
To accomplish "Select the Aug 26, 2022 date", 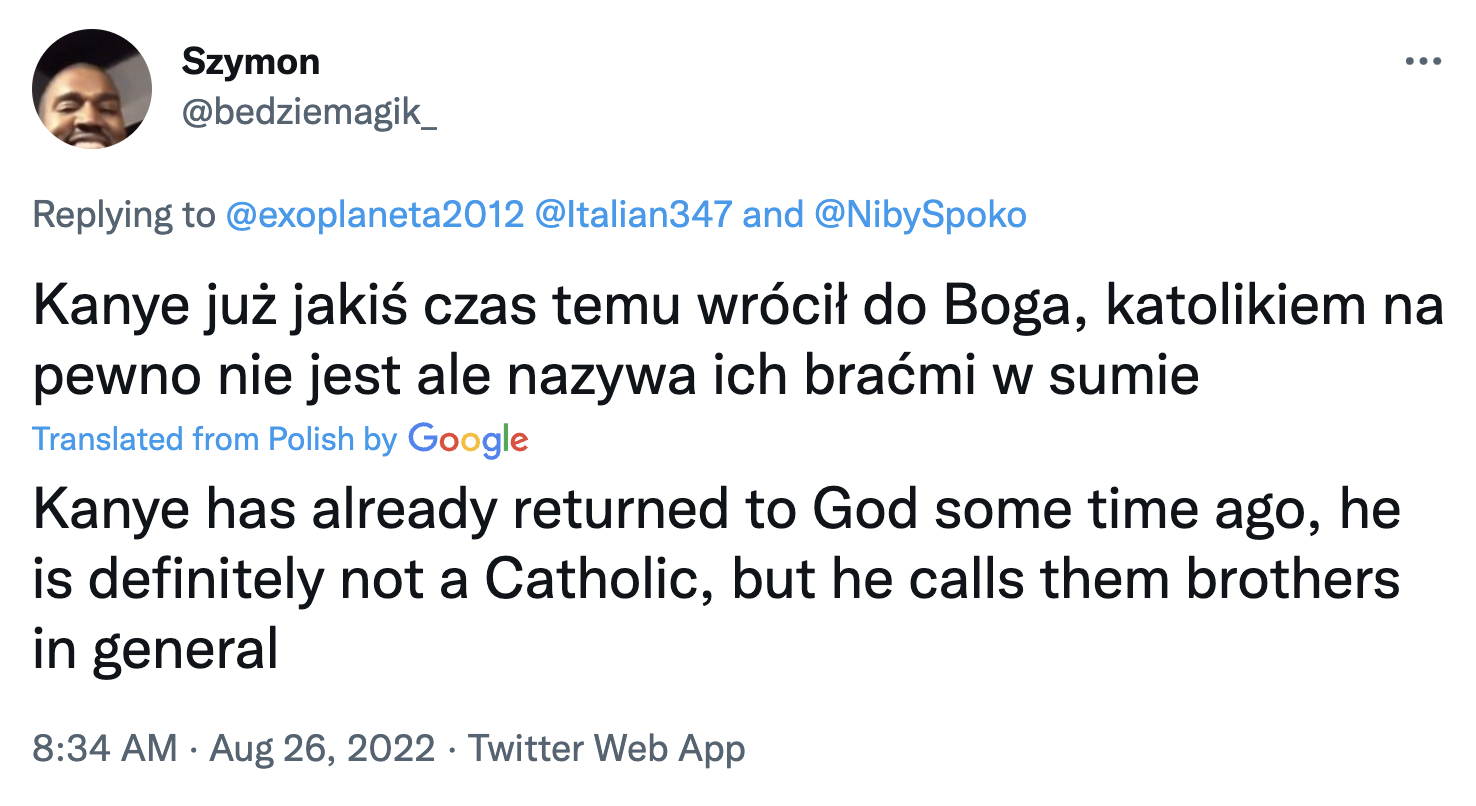I will coord(324,749).
